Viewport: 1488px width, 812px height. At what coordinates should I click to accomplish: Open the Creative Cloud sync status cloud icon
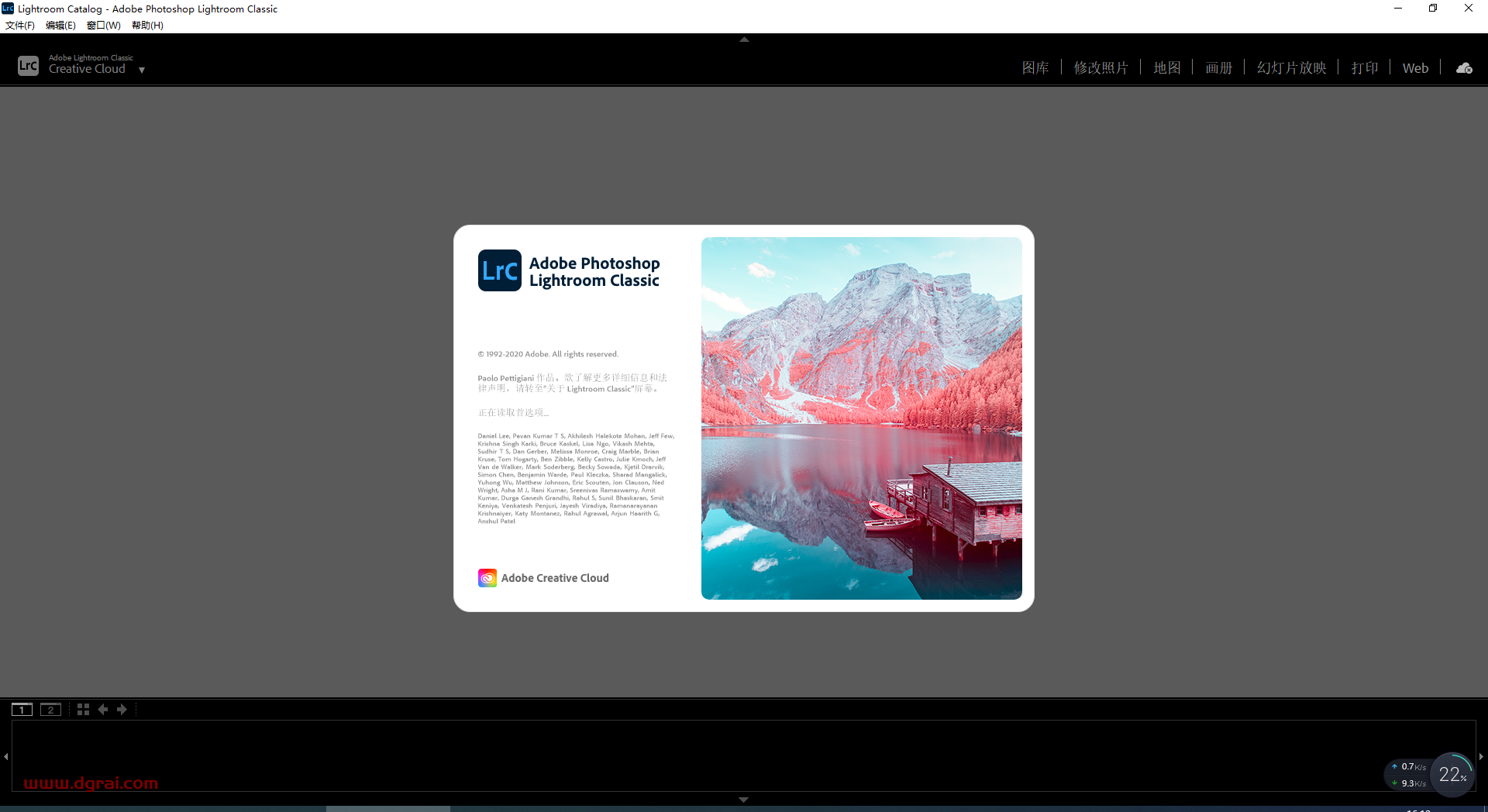[1463, 68]
